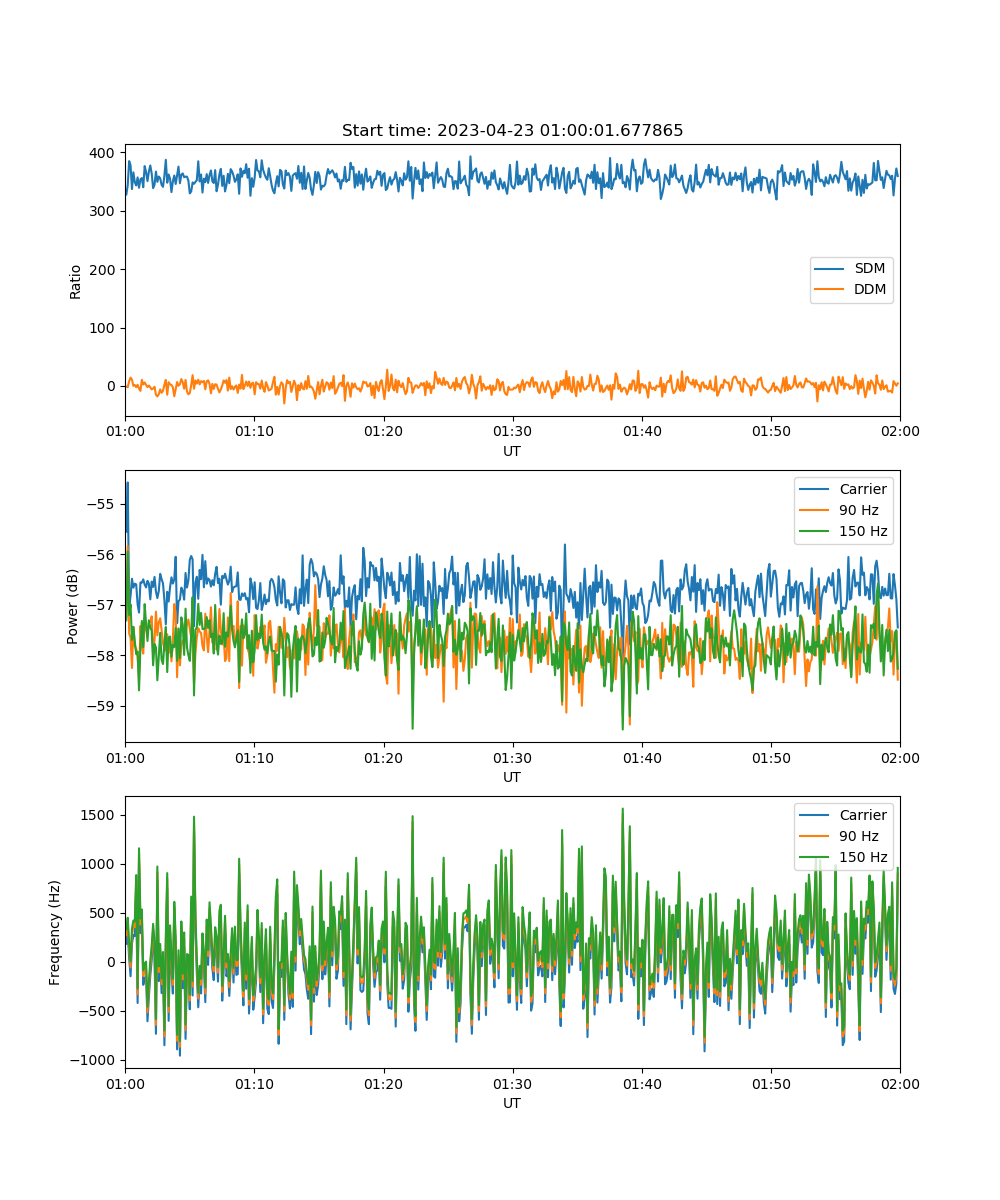The height and width of the screenshot is (1200, 1000).
Task: Click the 01:20 time tick of the Power plot
Action: (x=383, y=757)
